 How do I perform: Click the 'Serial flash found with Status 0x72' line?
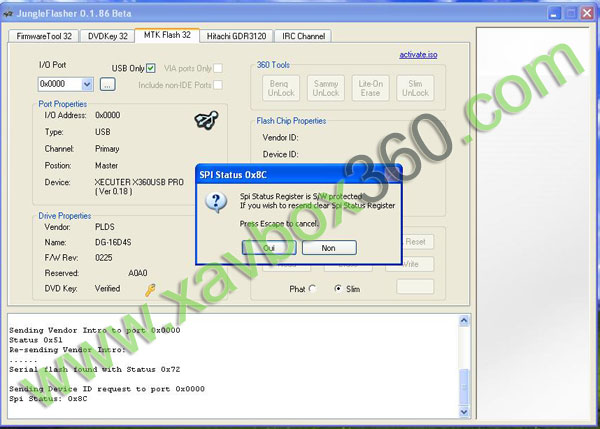point(95,370)
